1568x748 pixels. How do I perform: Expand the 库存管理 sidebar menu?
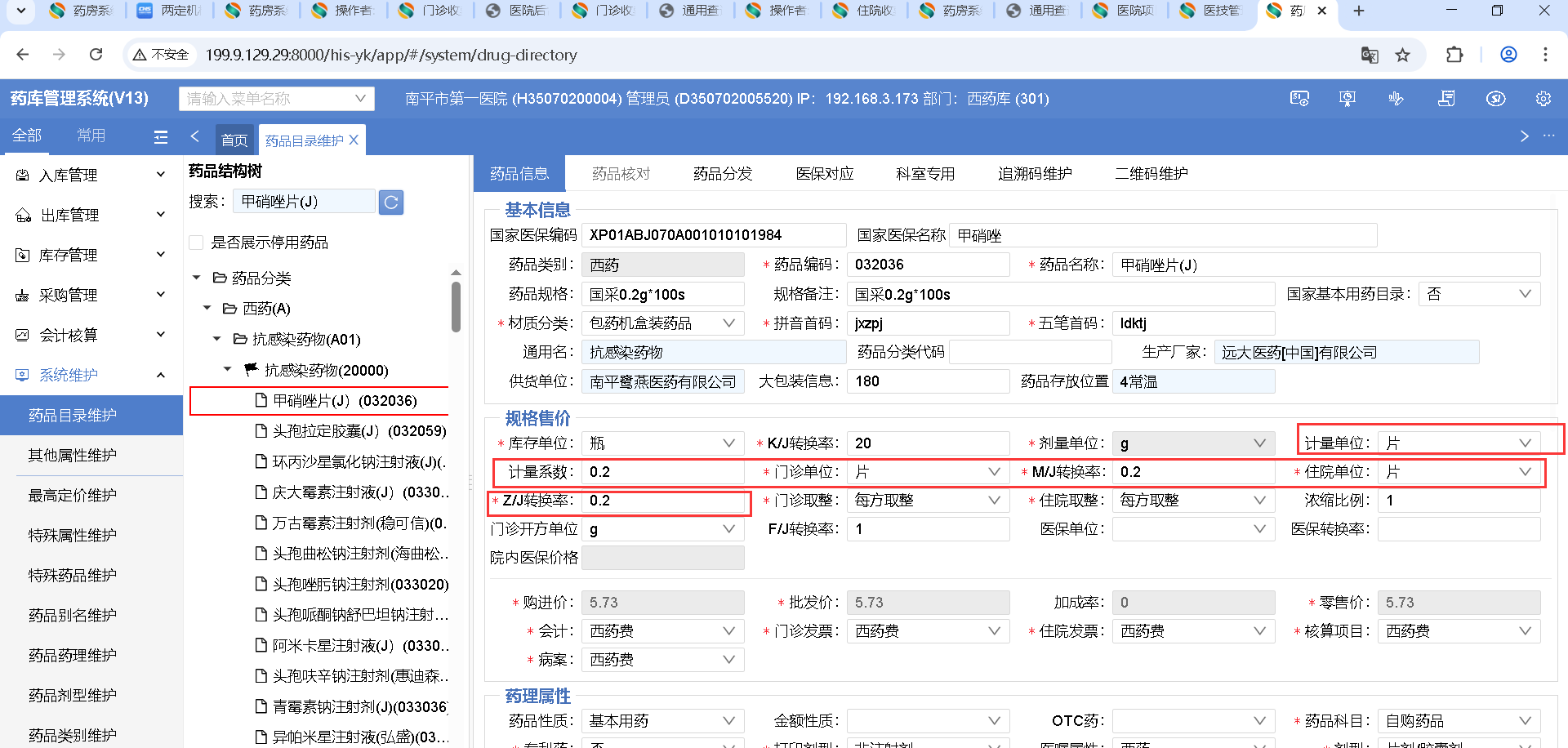161,254
